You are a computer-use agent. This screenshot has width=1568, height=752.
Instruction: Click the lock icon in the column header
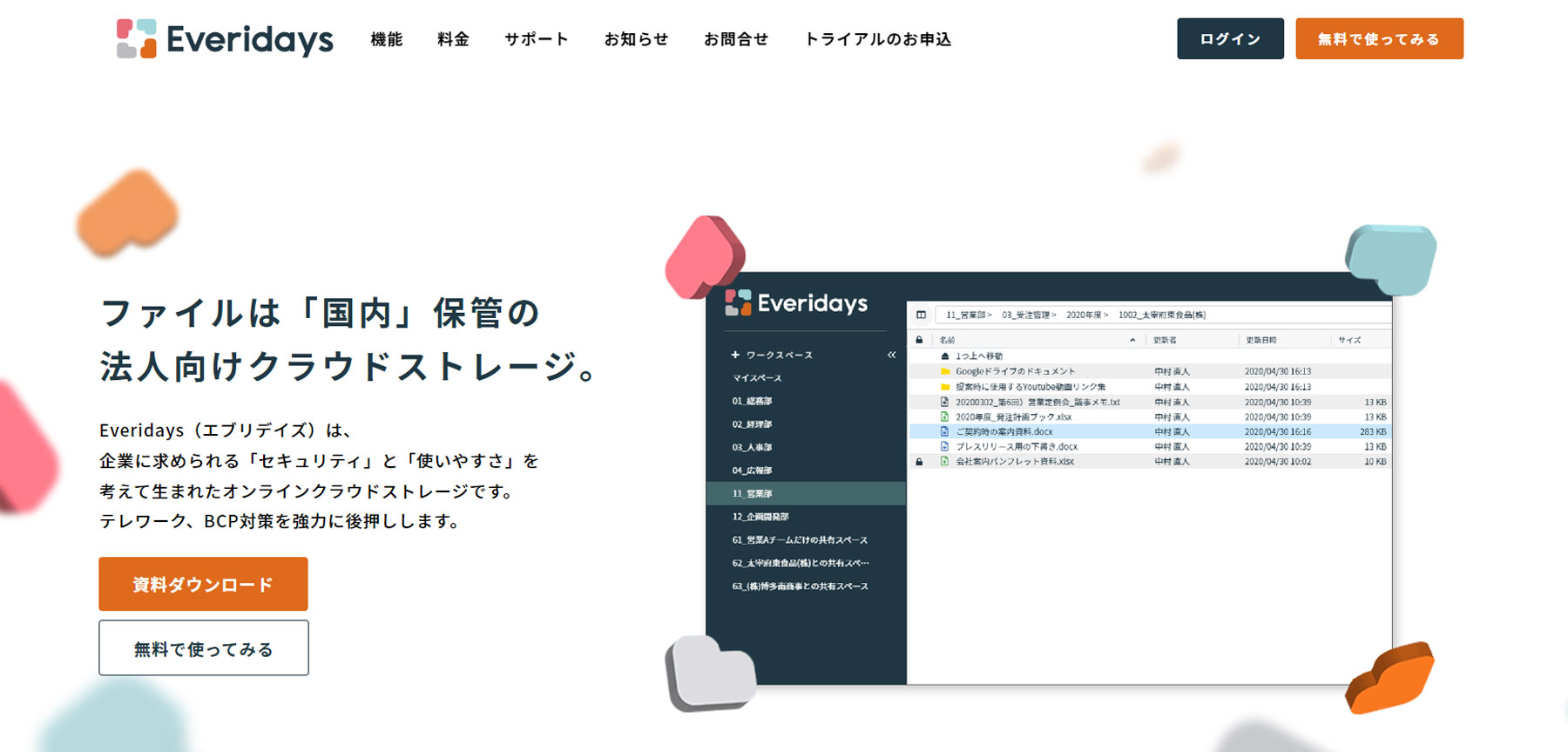919,340
